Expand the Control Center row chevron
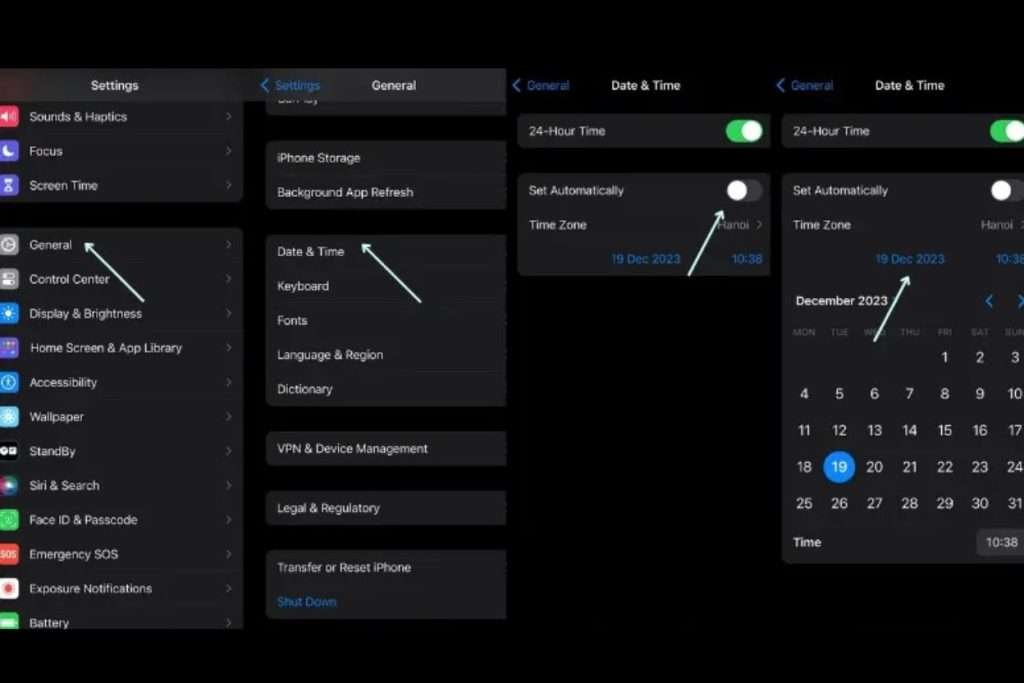The width and height of the screenshot is (1024, 683). 228,279
